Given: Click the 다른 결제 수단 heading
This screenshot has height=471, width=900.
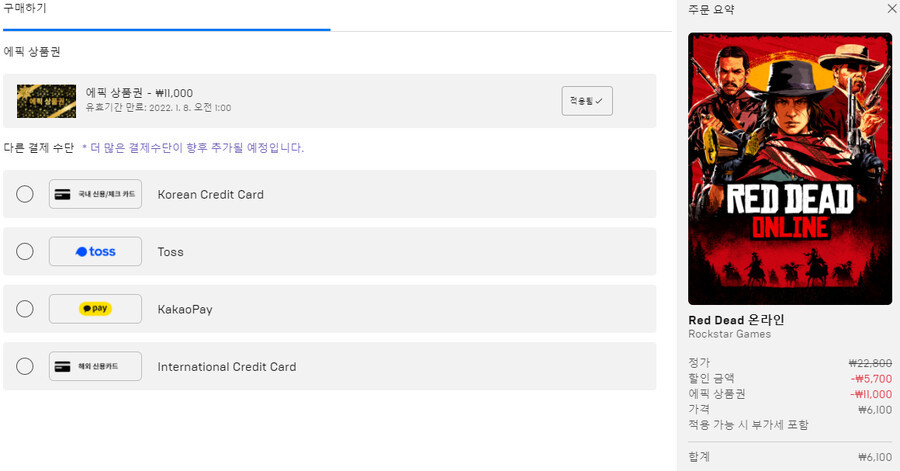Looking at the screenshot, I should (39, 148).
